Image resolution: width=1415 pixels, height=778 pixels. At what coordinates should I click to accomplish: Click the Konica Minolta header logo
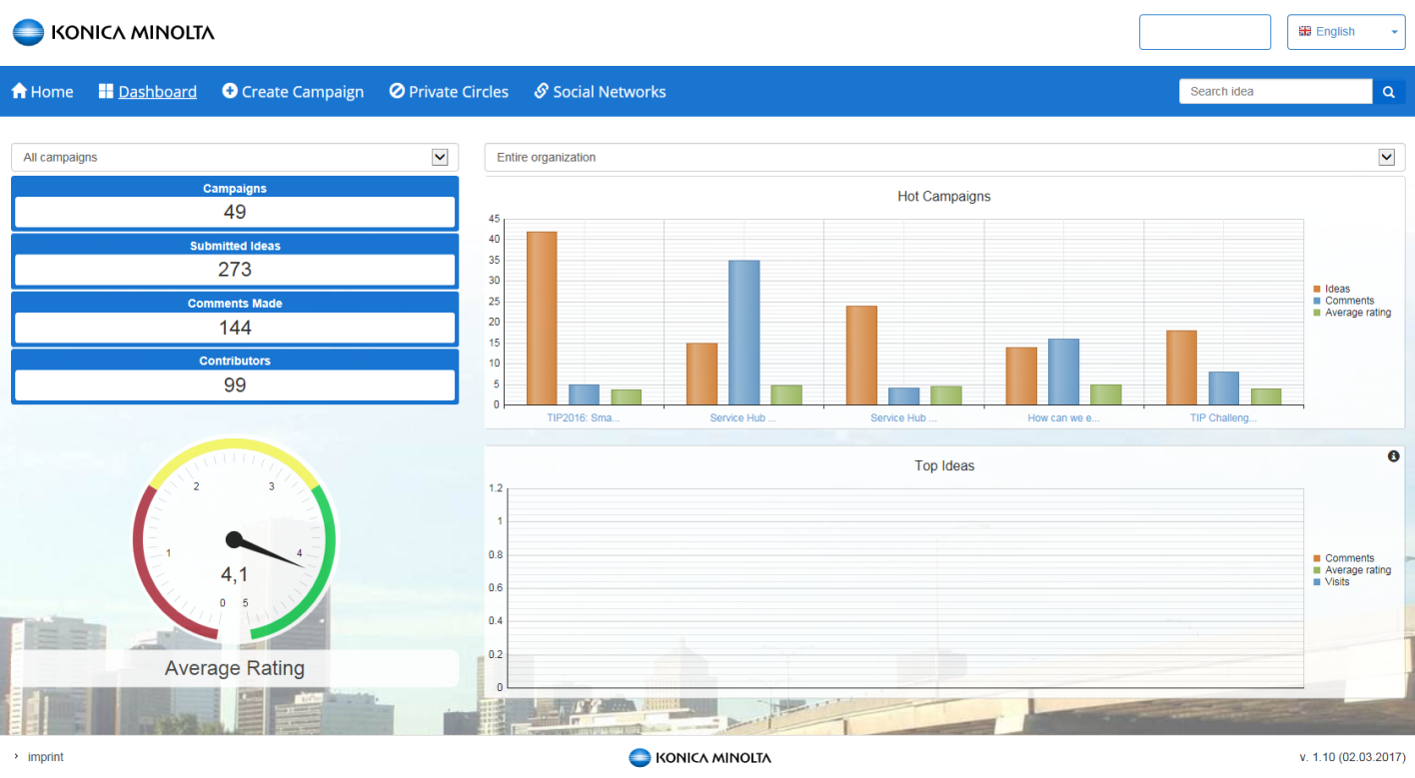(x=113, y=31)
